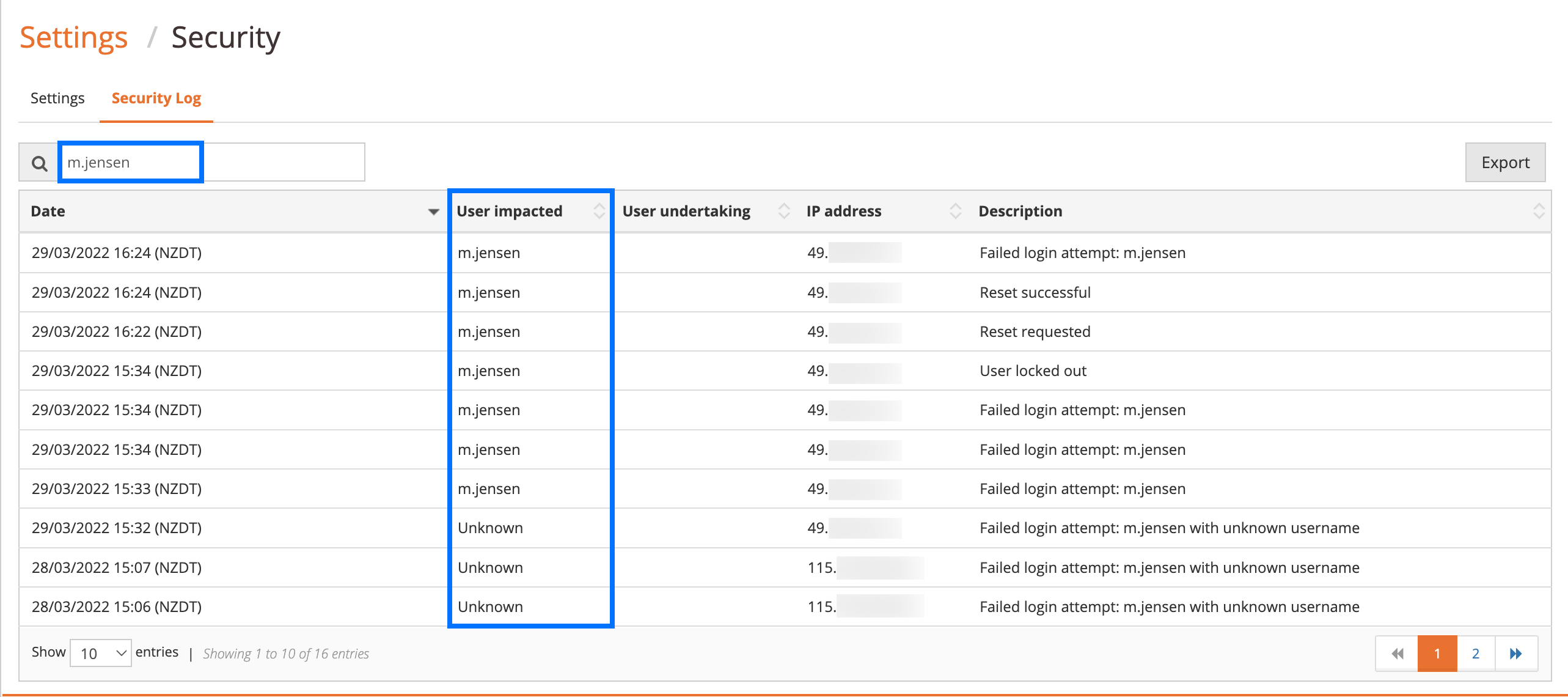This screenshot has height=697, width=1568.
Task: Sort the IP address column
Action: coord(954,211)
